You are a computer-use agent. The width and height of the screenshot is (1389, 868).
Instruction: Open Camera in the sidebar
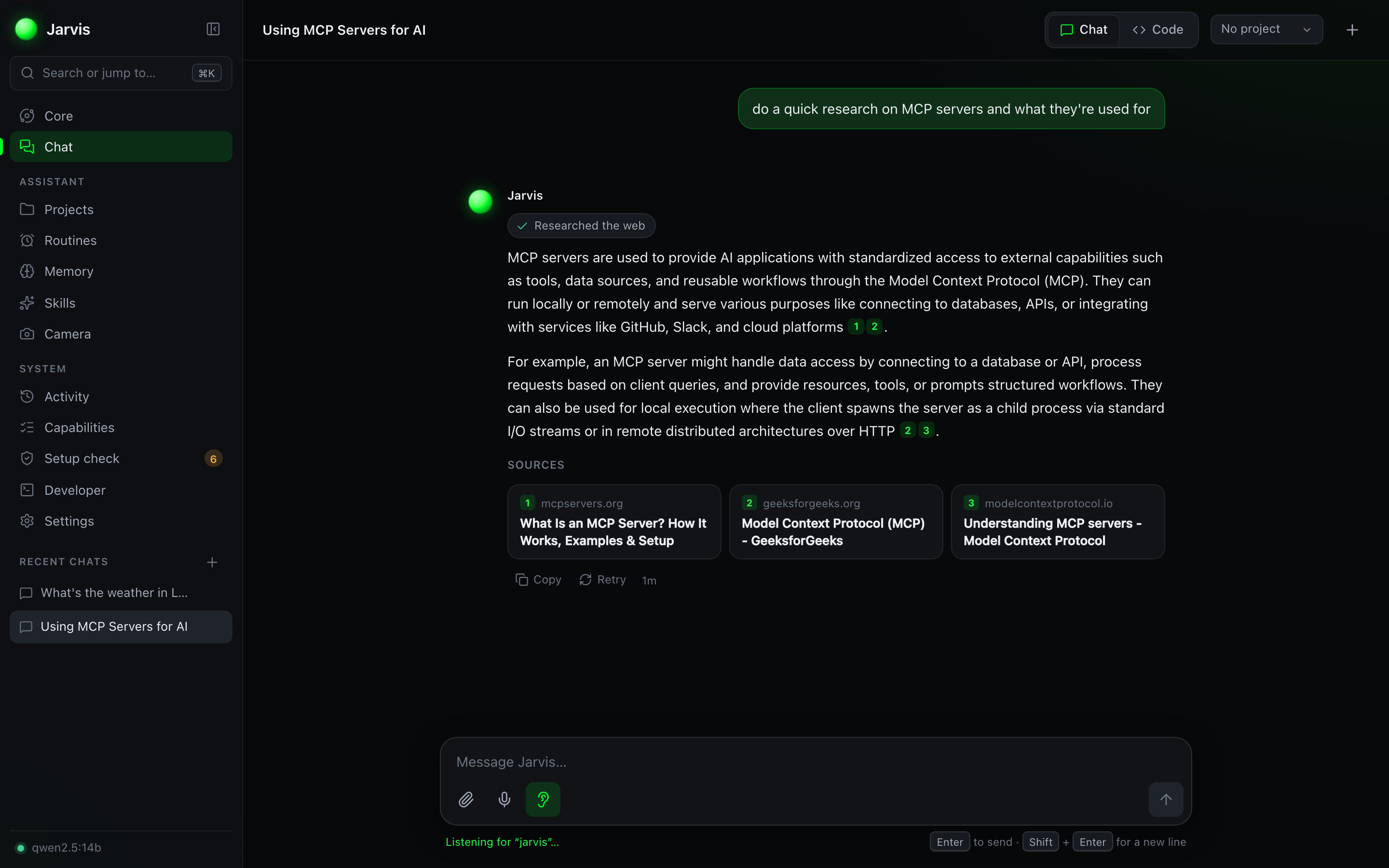pyautogui.click(x=121, y=334)
